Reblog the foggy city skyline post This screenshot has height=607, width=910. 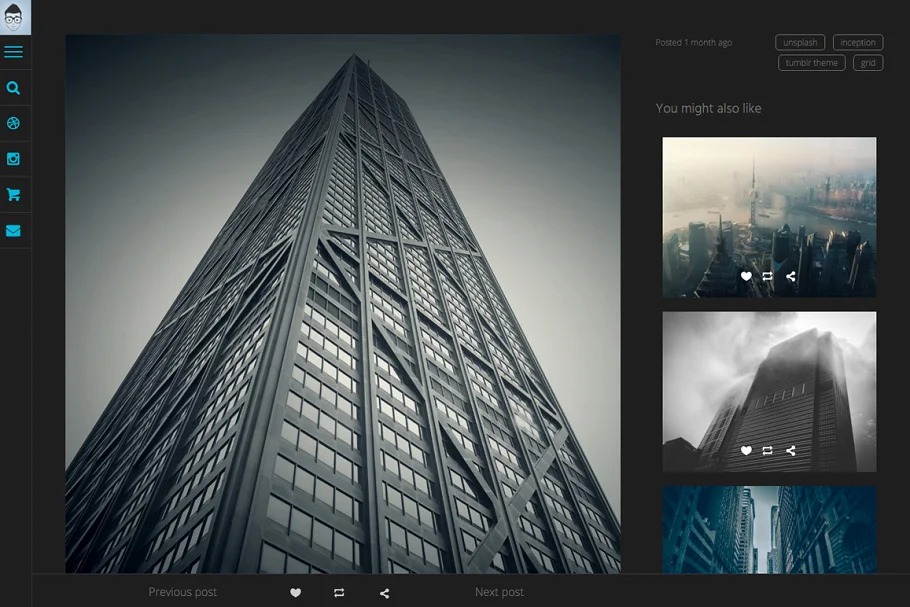[x=767, y=276]
